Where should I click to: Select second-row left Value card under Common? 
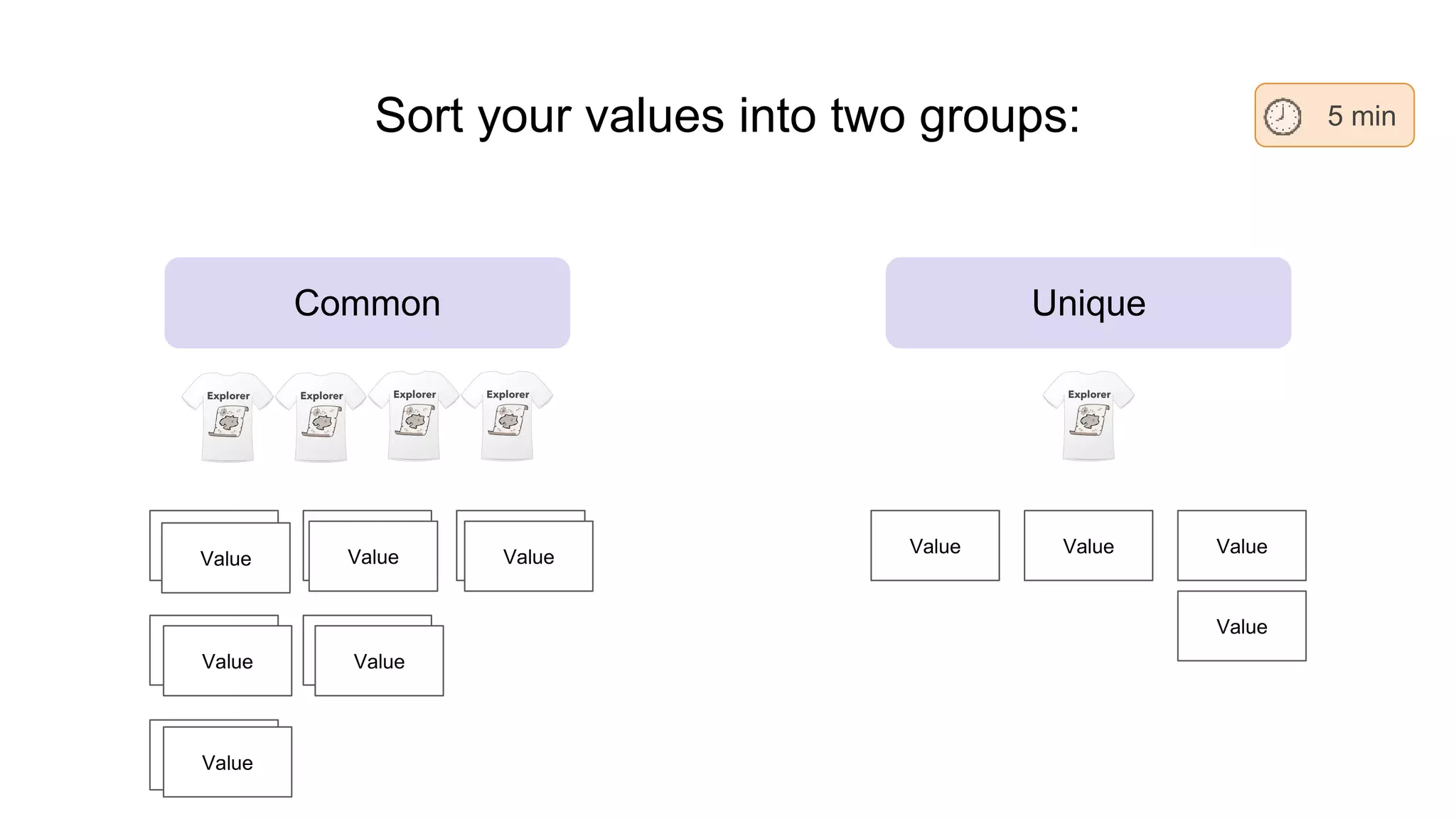(227, 661)
